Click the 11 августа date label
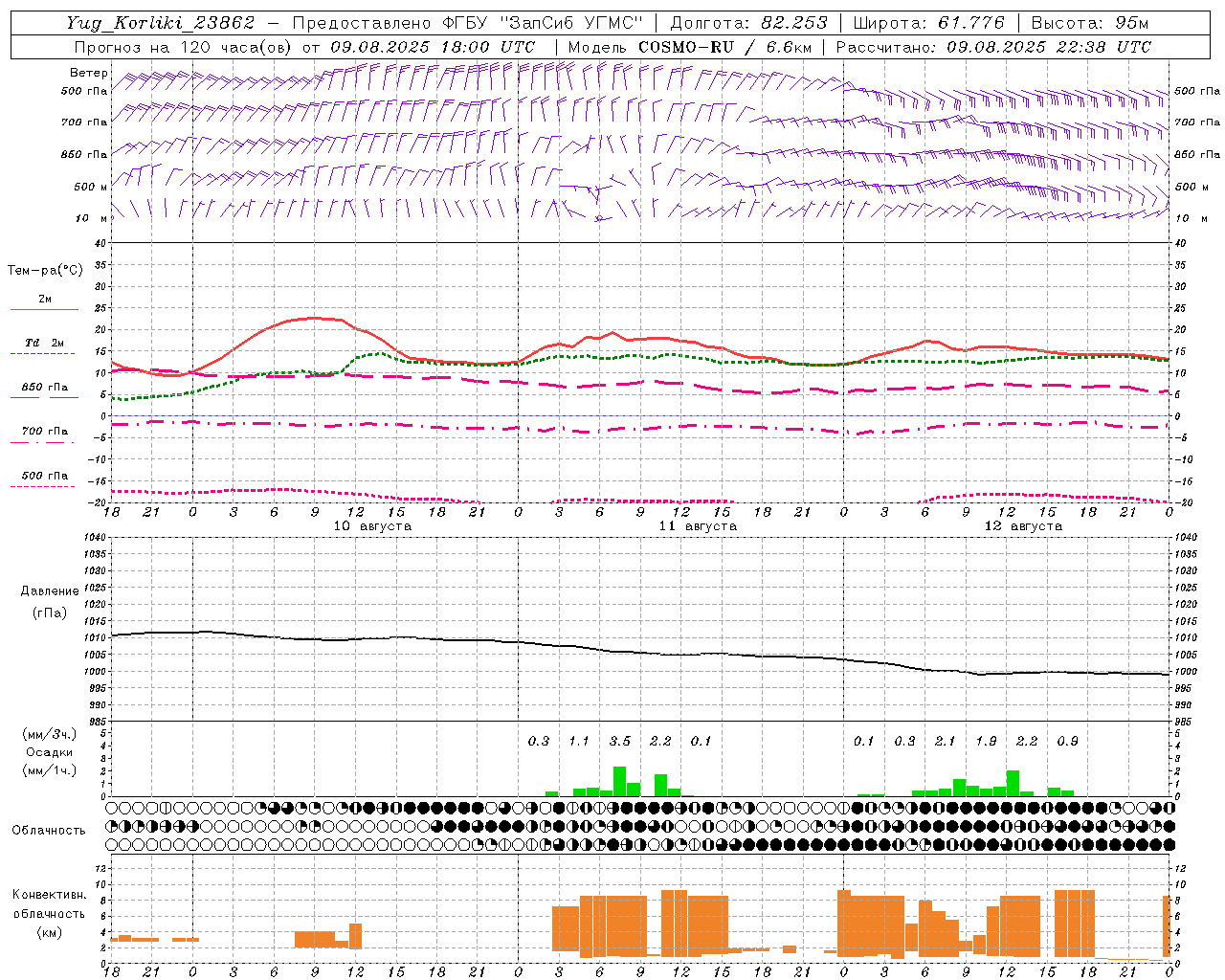1225x980 pixels. [698, 526]
